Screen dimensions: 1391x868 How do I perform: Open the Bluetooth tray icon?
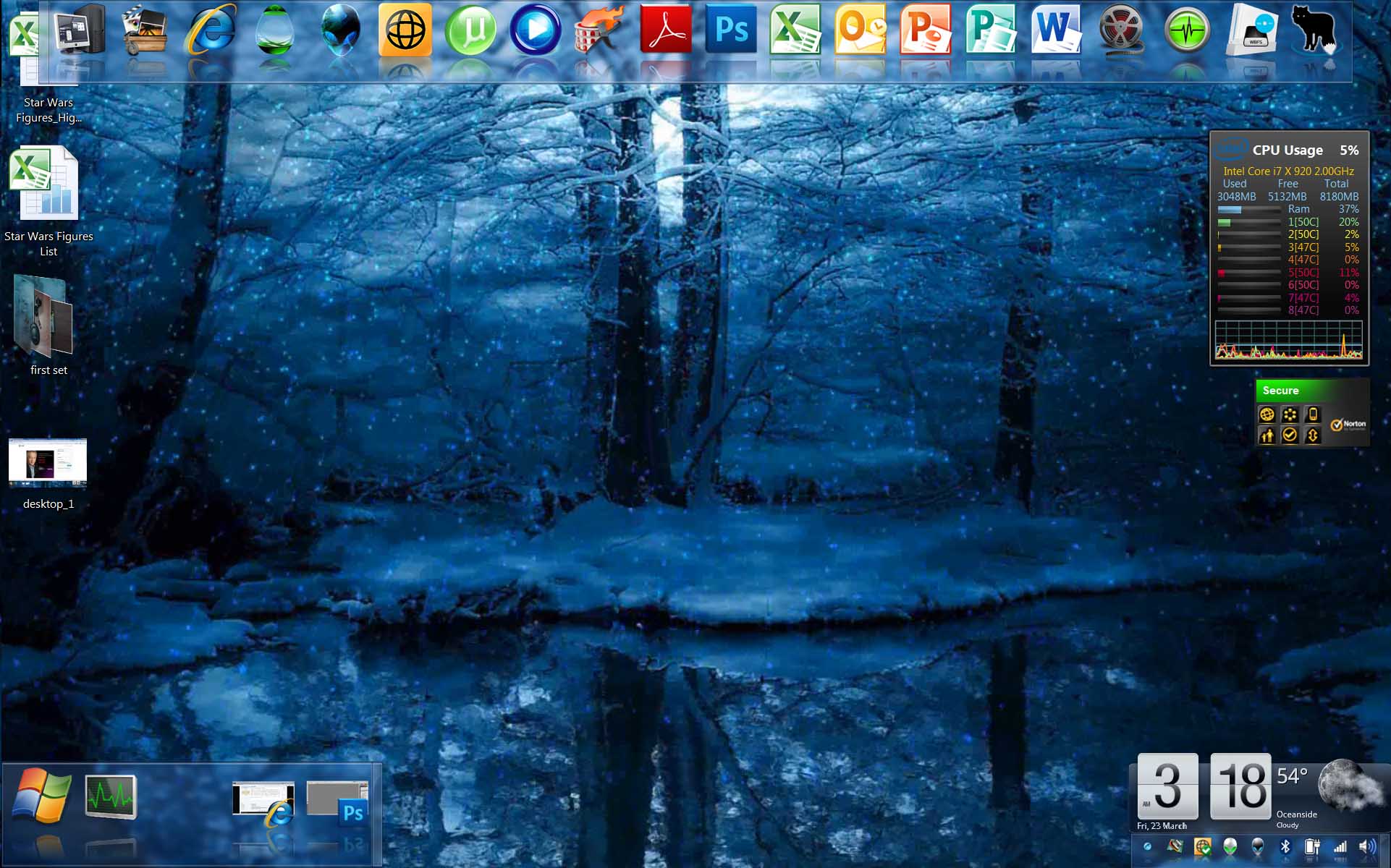pos(1285,846)
